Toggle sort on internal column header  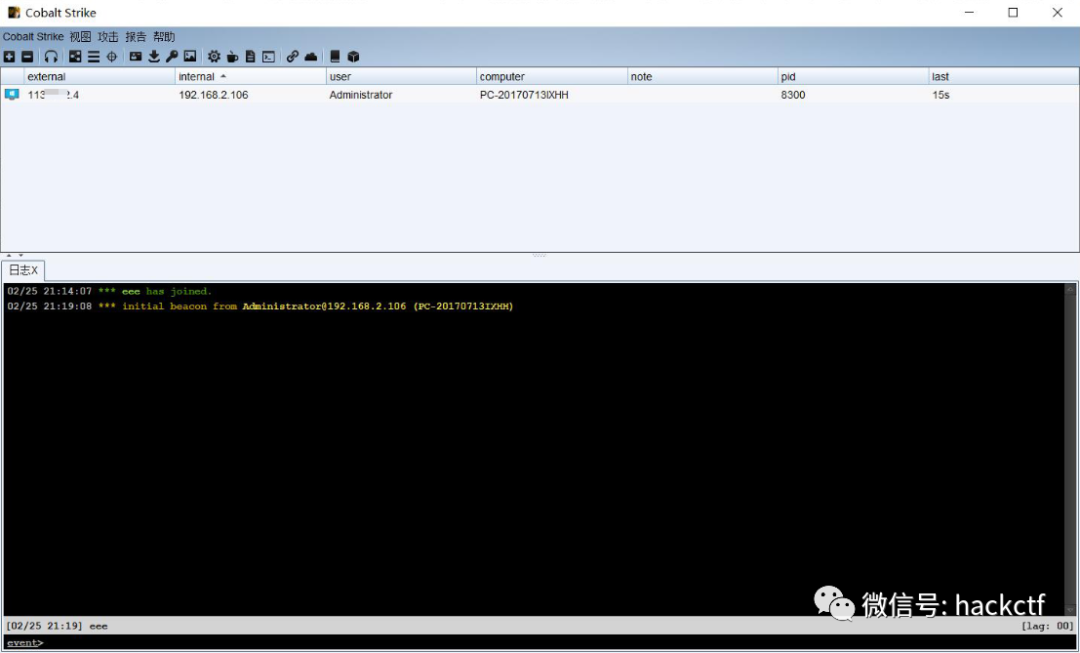(x=250, y=76)
